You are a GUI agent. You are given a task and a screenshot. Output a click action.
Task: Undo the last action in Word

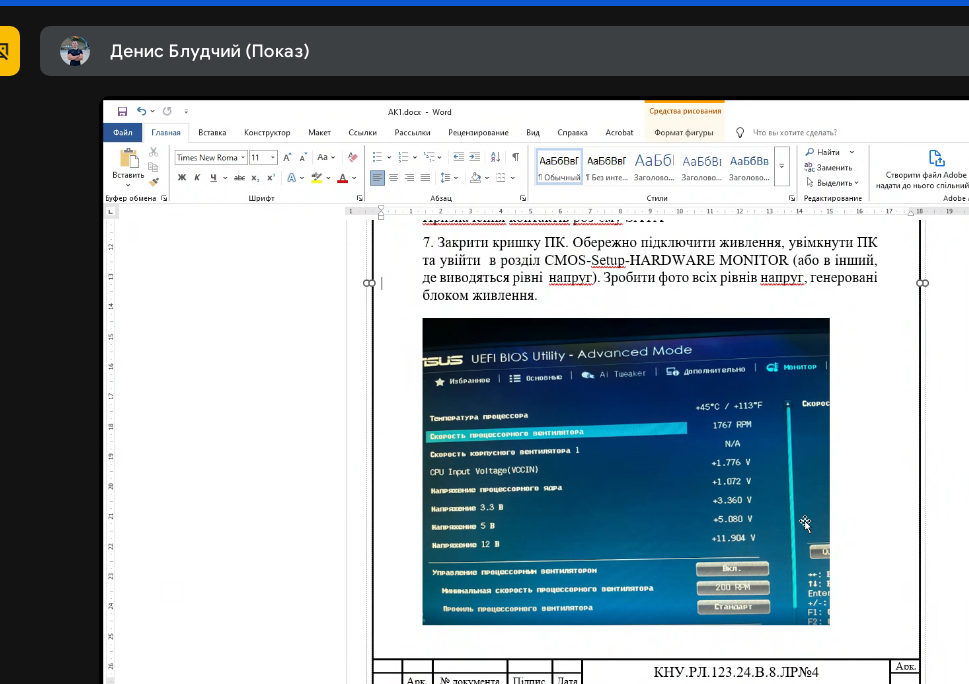pos(142,112)
